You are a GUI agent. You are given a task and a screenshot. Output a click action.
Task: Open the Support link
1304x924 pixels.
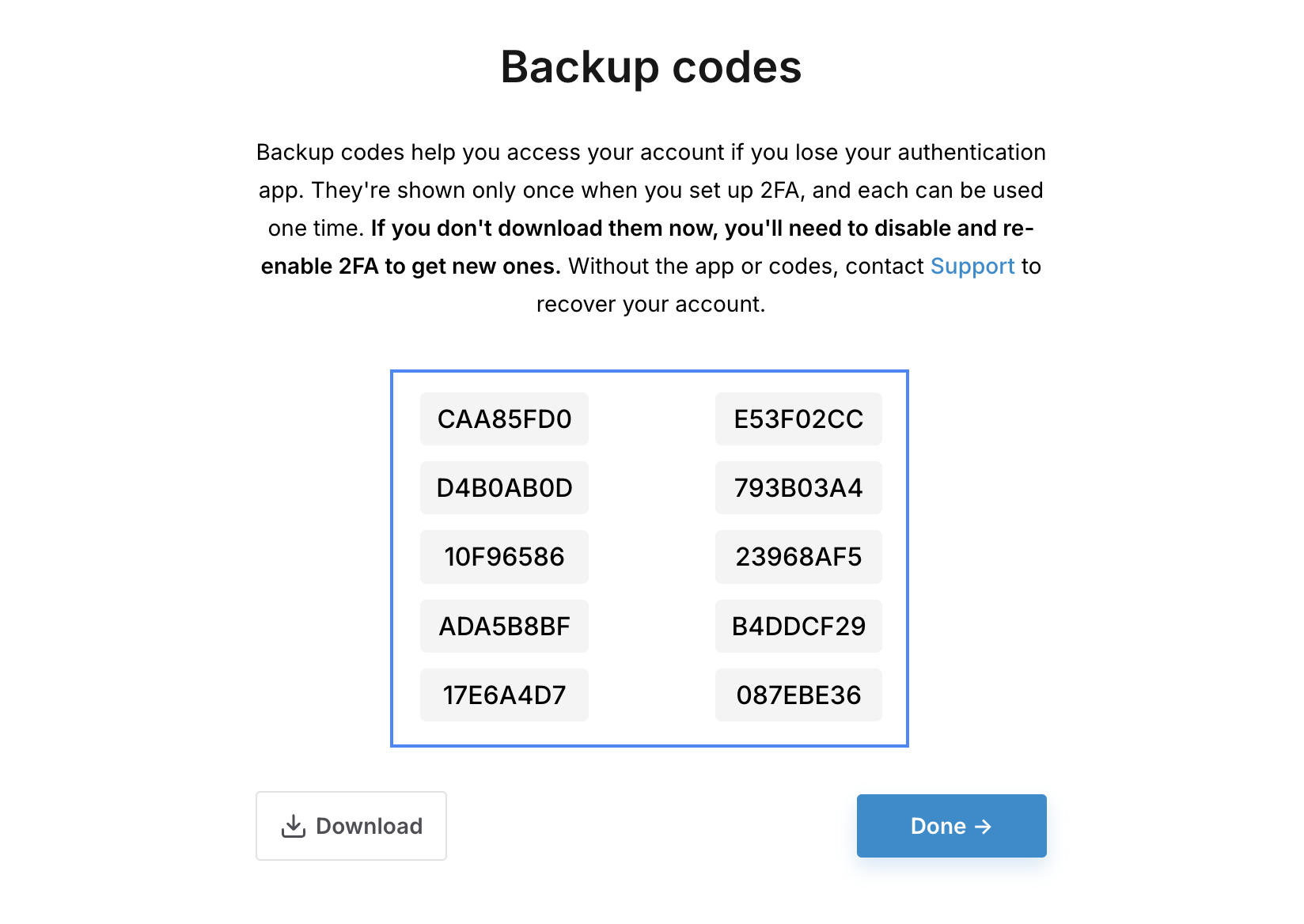pos(972,267)
